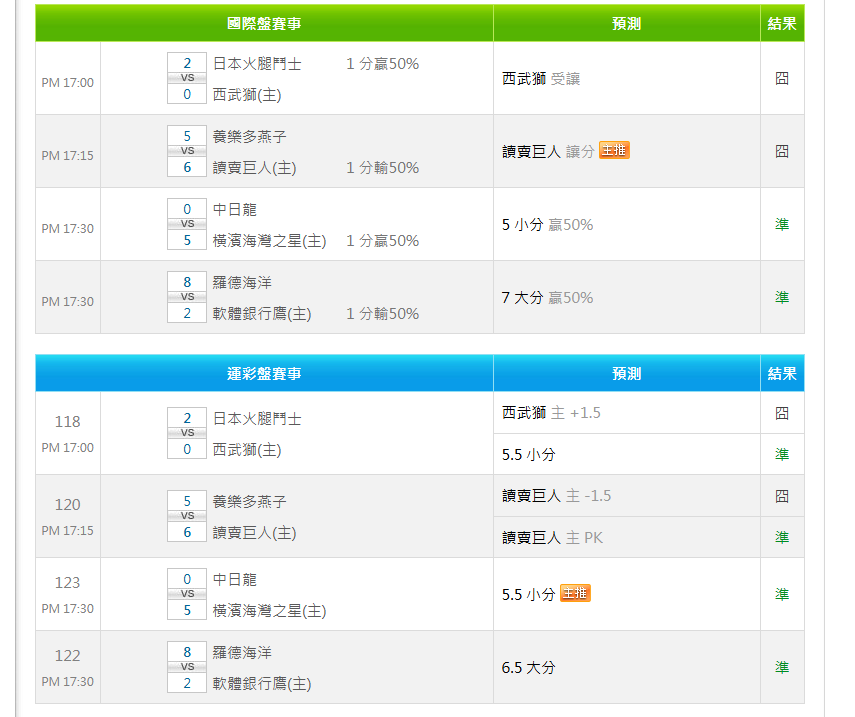Click 1 分贏50% next to 日本火腿鬥士
Screen dimensions: 855x717
pos(382,64)
